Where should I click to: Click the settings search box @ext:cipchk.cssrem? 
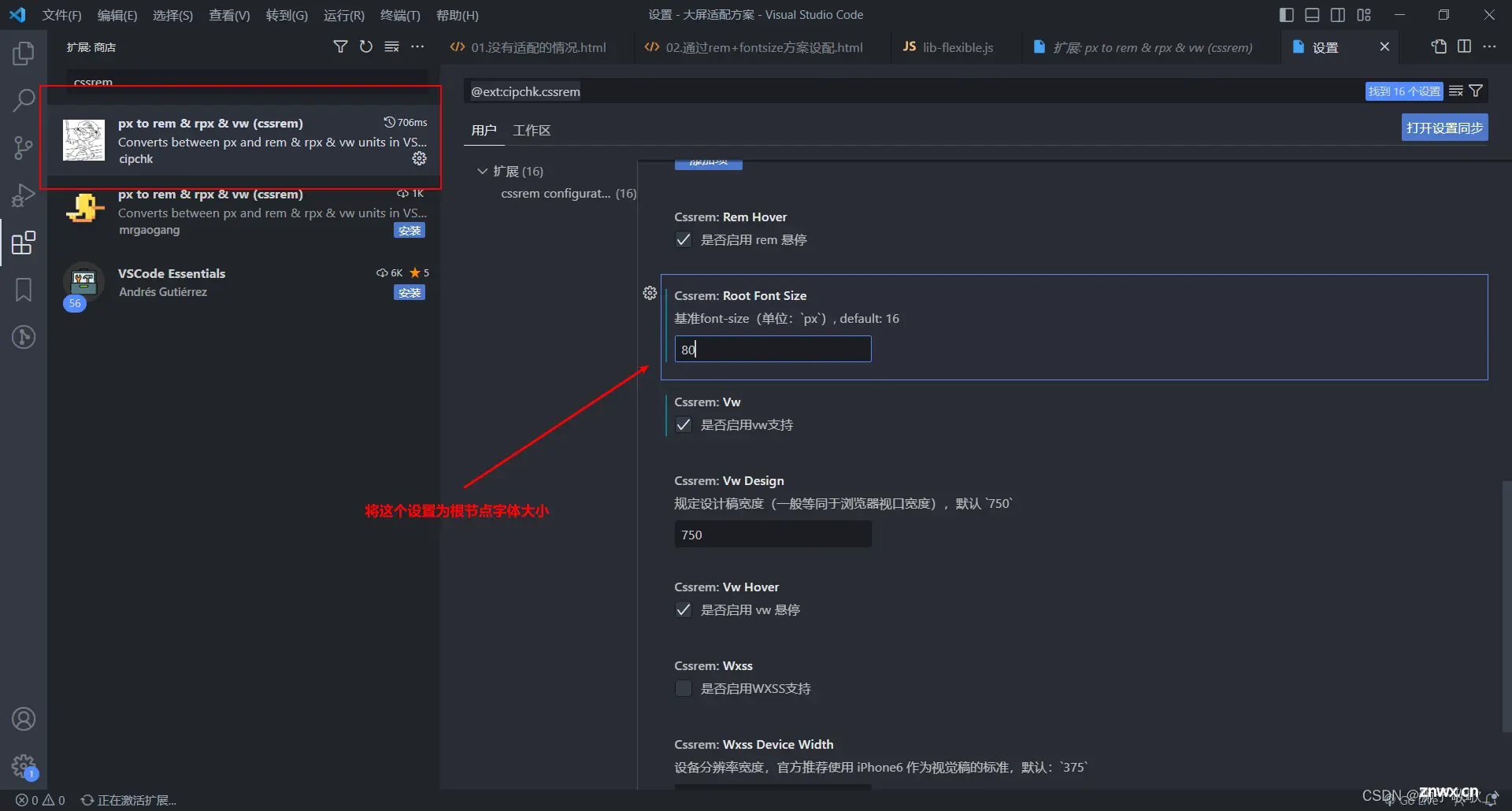913,91
